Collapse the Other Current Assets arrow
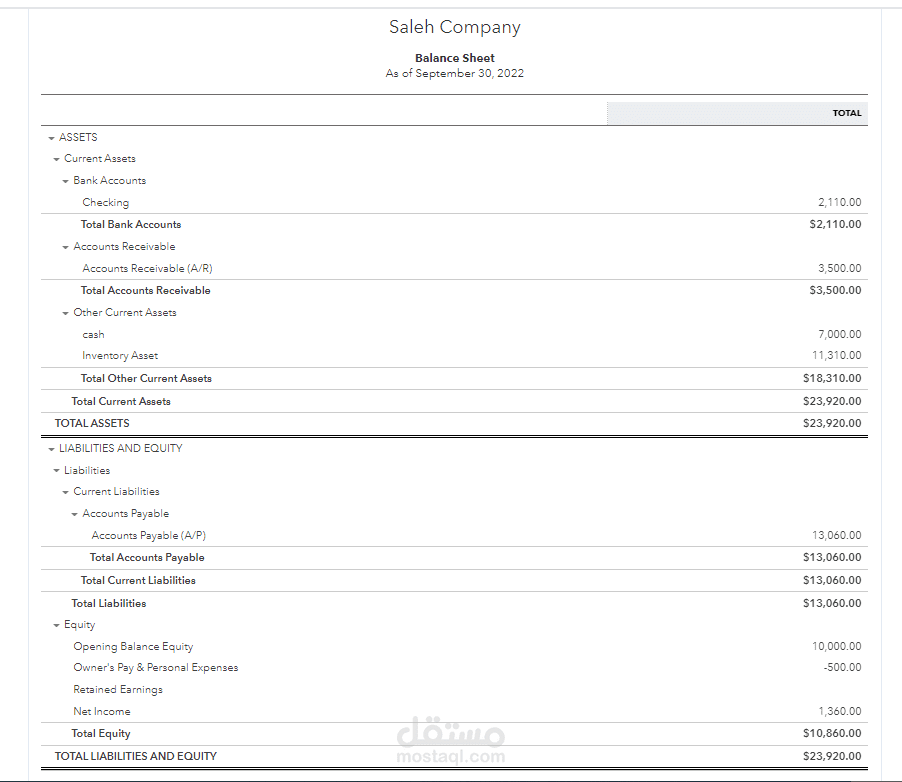 click(x=66, y=314)
